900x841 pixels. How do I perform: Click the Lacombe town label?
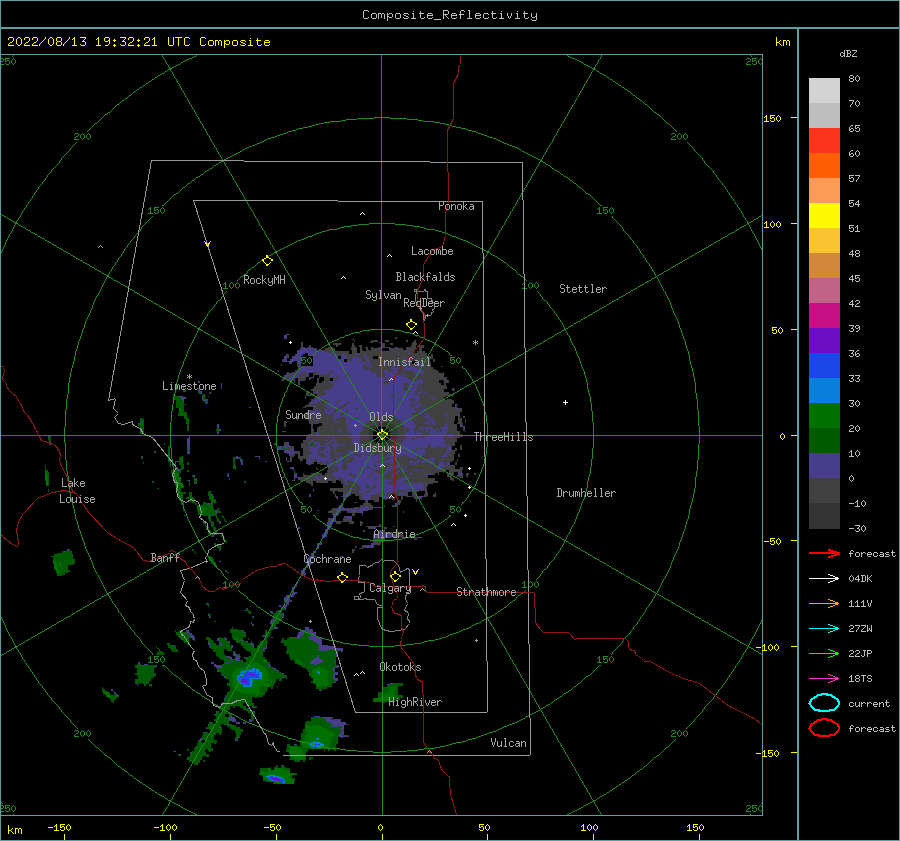[432, 251]
